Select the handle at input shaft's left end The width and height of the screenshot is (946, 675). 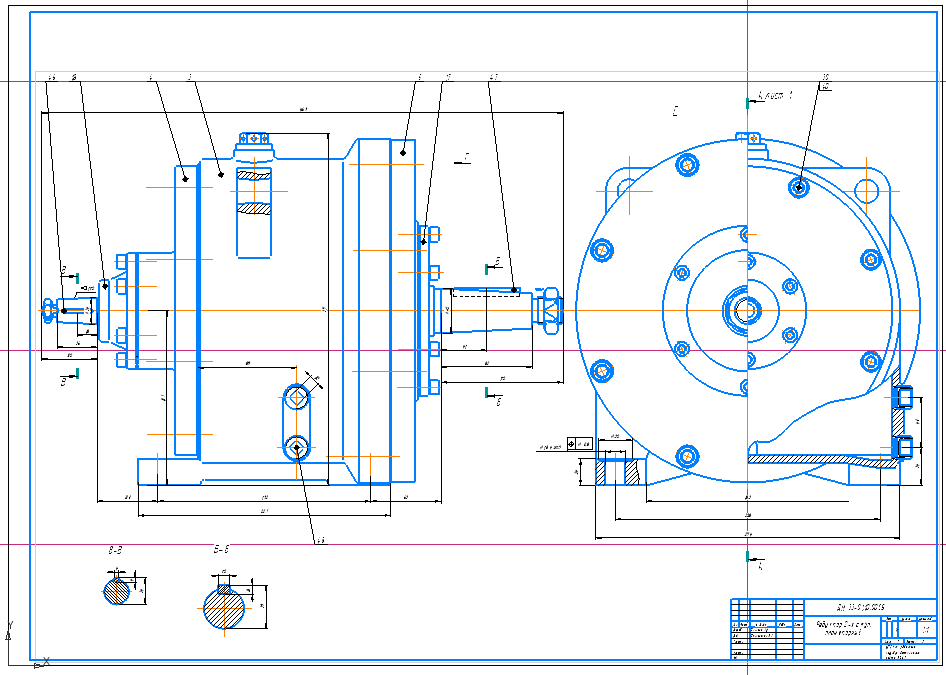[x=49, y=310]
